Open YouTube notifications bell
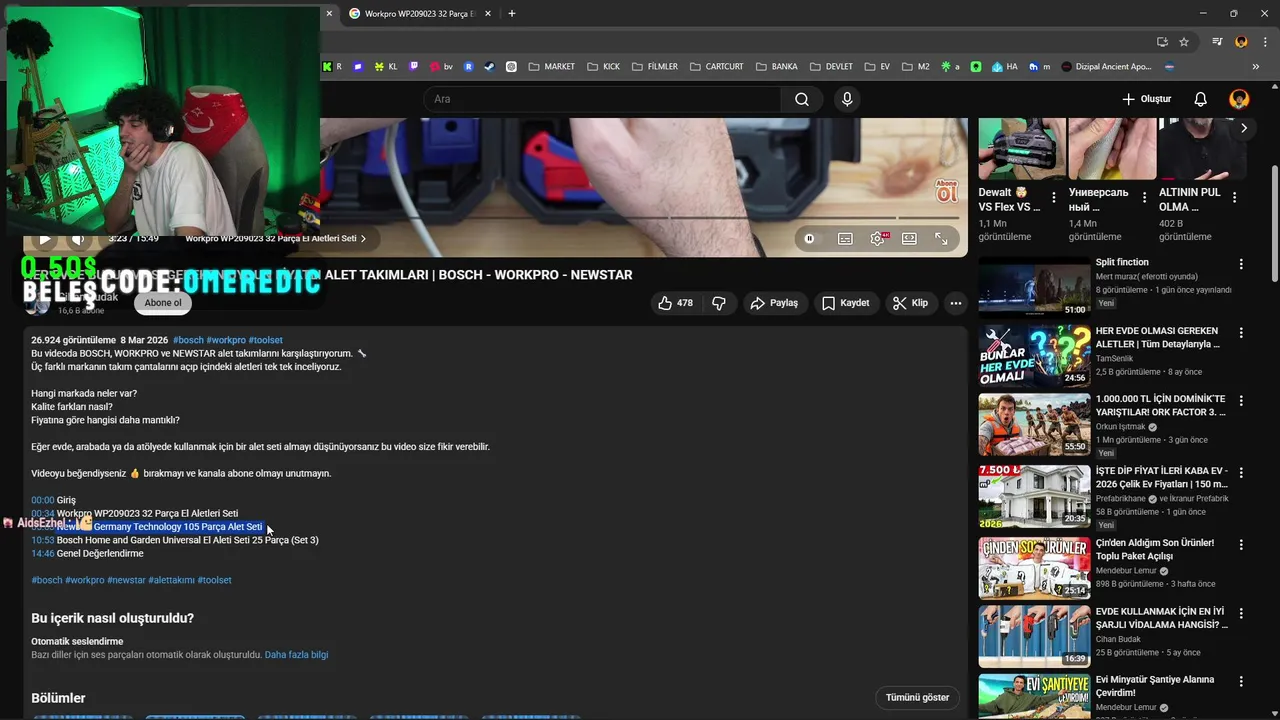This screenshot has height=720, width=1280. click(1201, 99)
